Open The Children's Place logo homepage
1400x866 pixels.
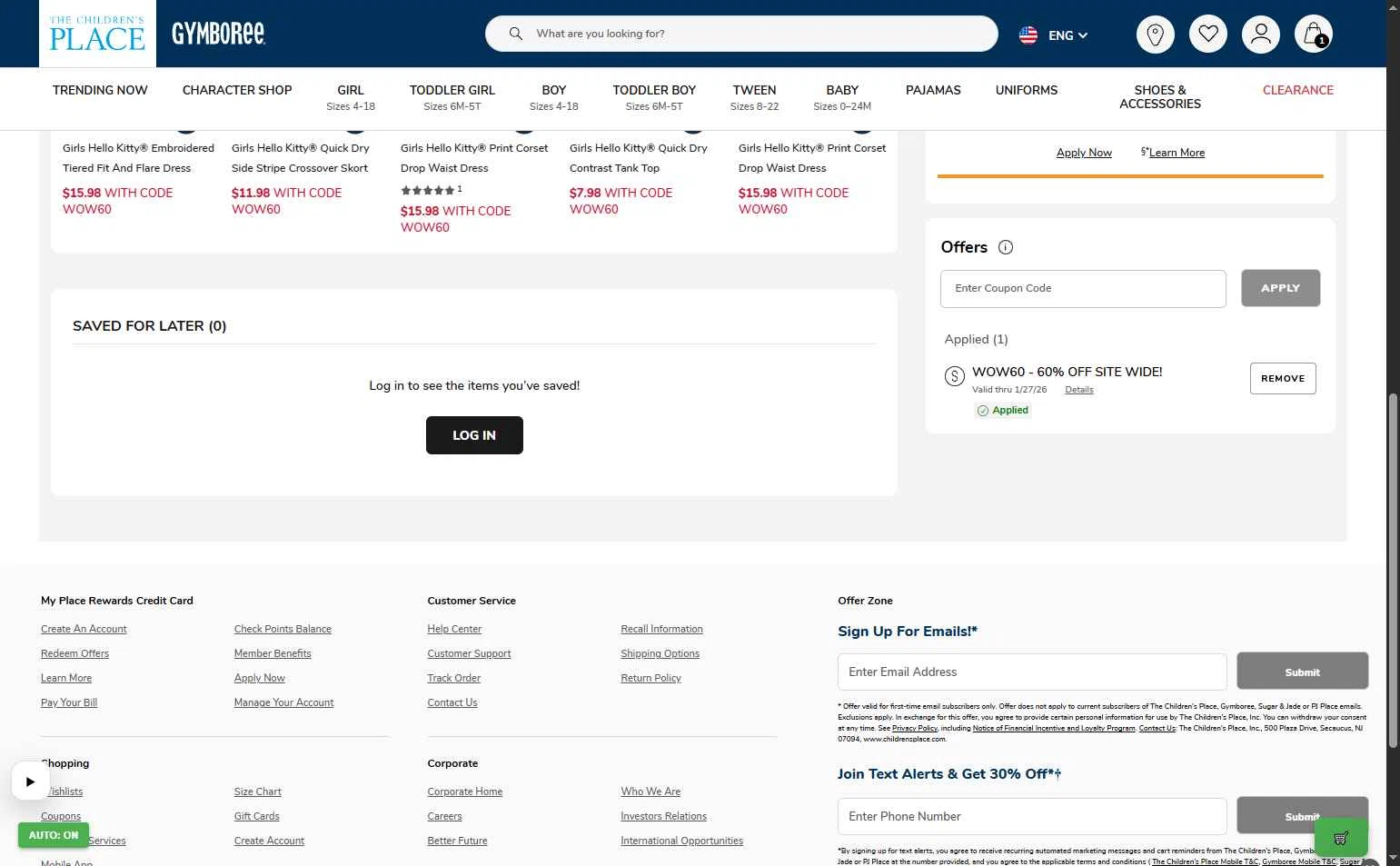(x=97, y=34)
